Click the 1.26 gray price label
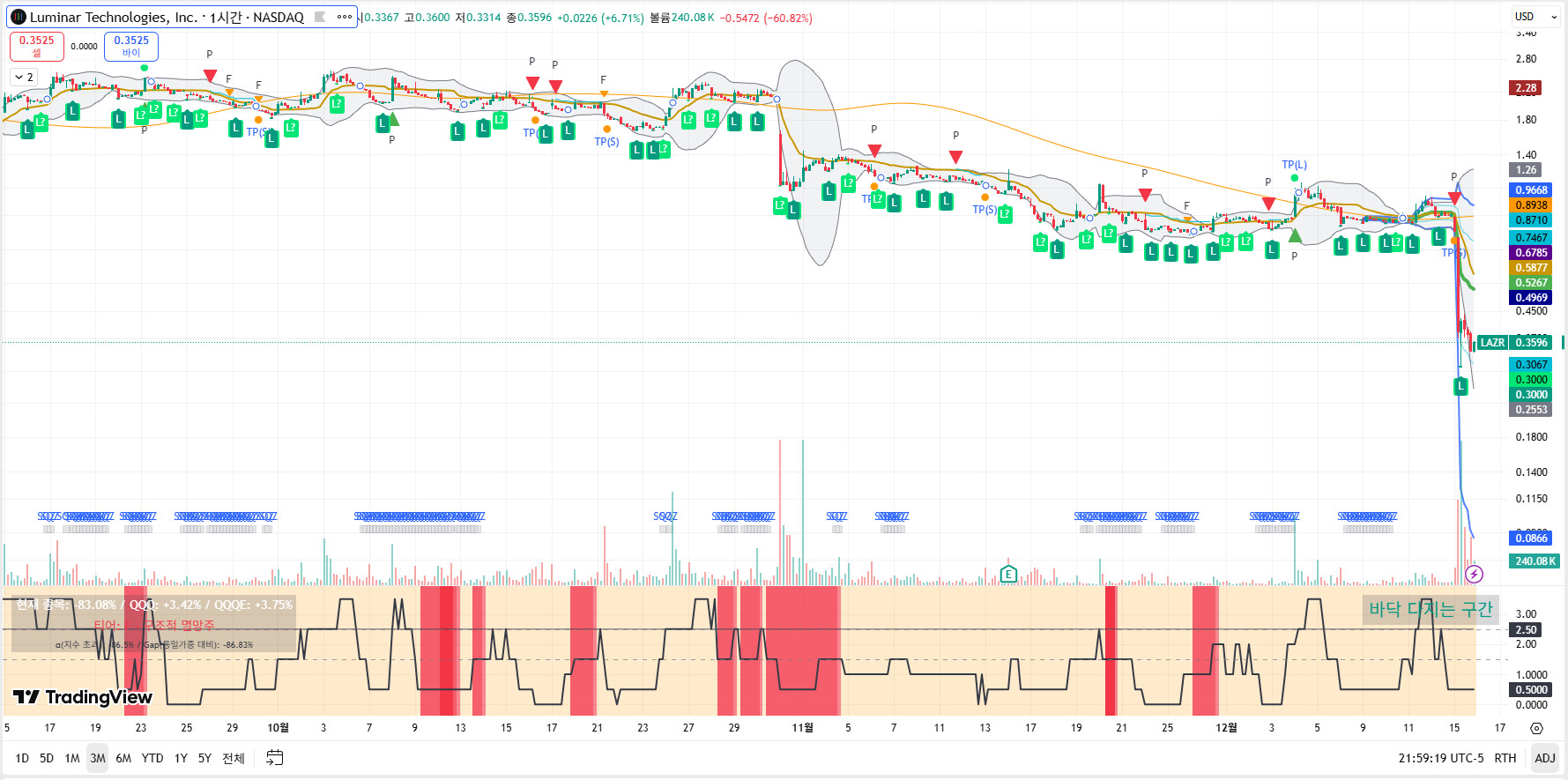Image resolution: width=1568 pixels, height=780 pixels. coord(1526,170)
